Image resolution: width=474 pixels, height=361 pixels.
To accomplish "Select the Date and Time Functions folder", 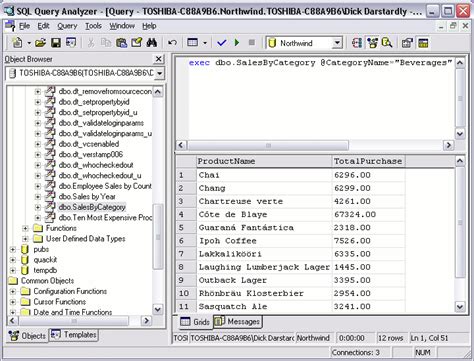I will coord(73,312).
